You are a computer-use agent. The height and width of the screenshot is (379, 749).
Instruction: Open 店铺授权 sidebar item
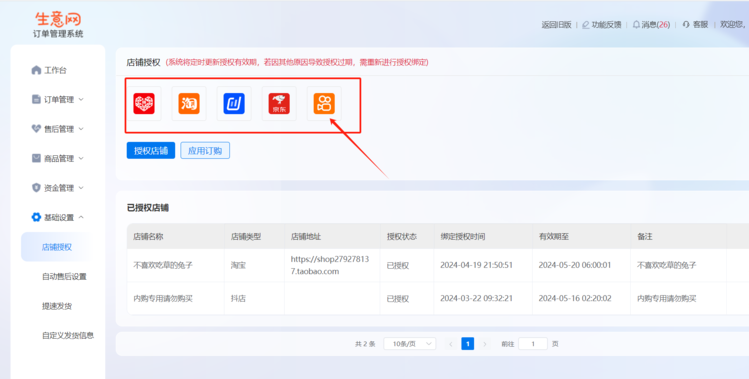(x=57, y=247)
